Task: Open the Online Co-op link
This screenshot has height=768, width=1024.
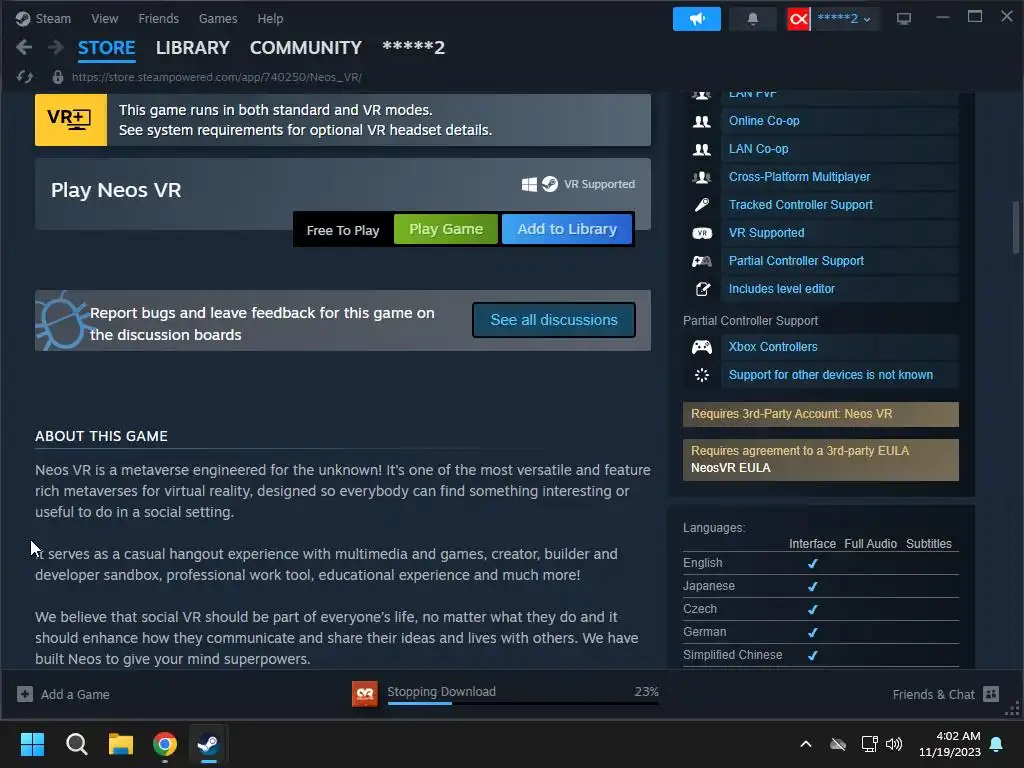Action: [764, 121]
